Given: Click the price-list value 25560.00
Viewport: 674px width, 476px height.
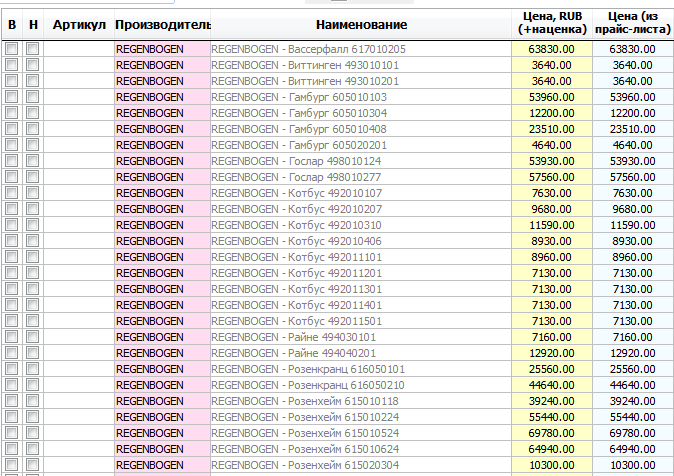Looking at the screenshot, I should (633, 369).
